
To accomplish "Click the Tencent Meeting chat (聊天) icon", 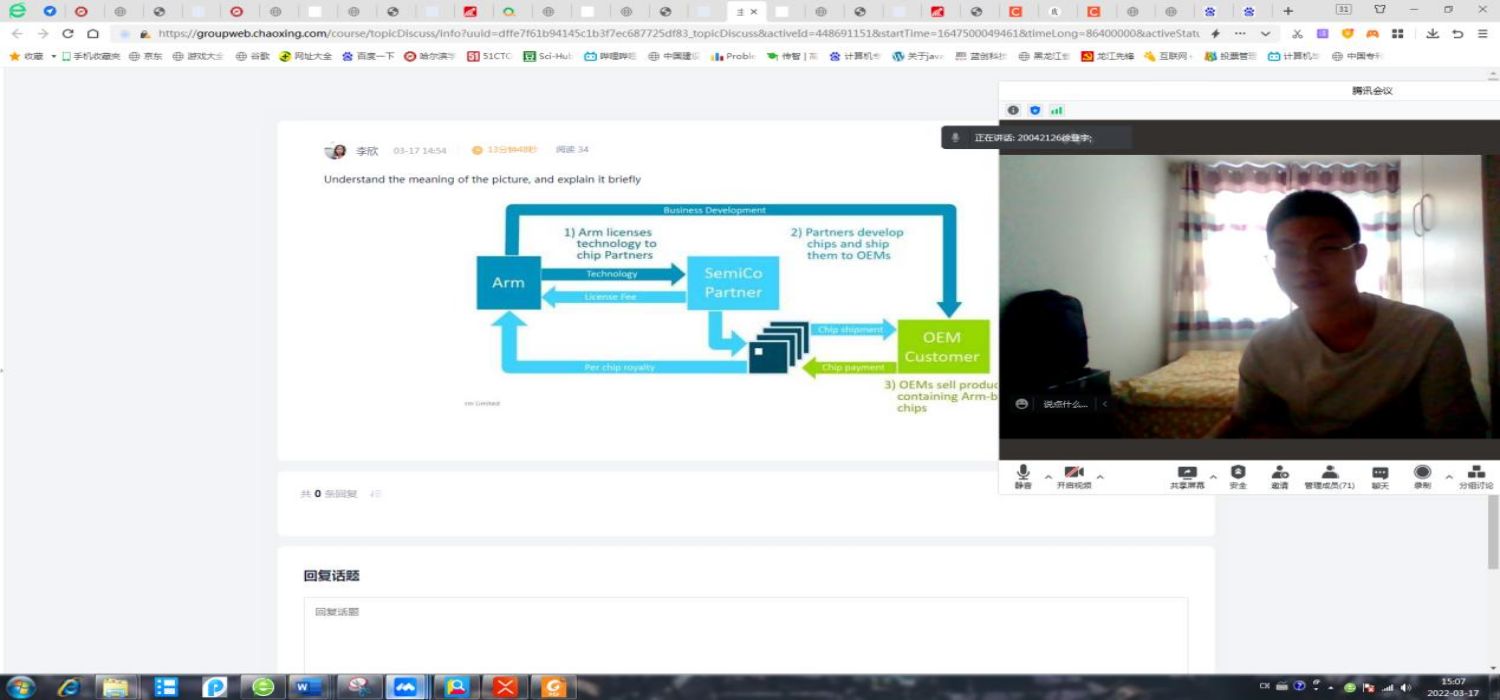I will (1380, 474).
